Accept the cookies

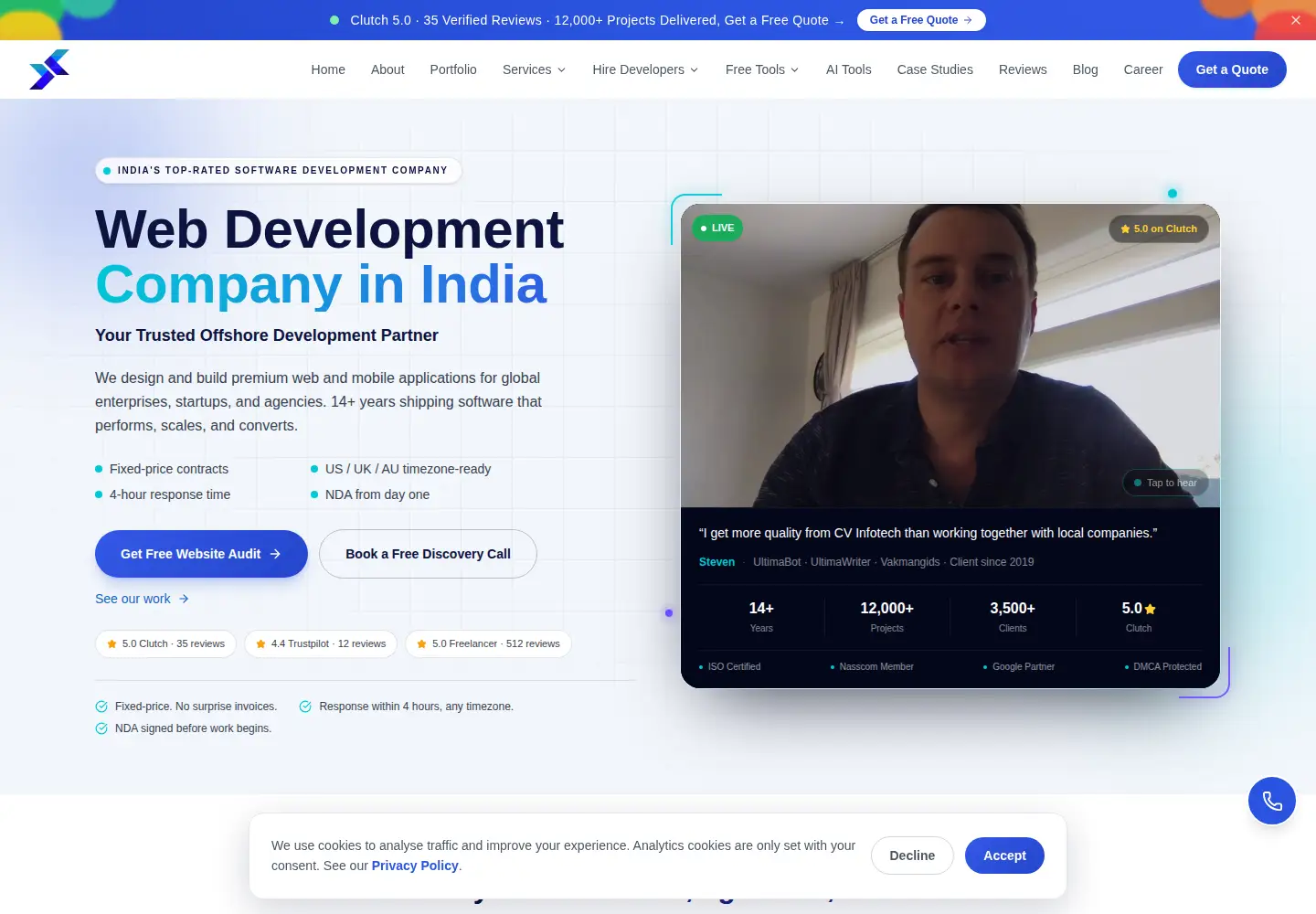[1004, 856]
